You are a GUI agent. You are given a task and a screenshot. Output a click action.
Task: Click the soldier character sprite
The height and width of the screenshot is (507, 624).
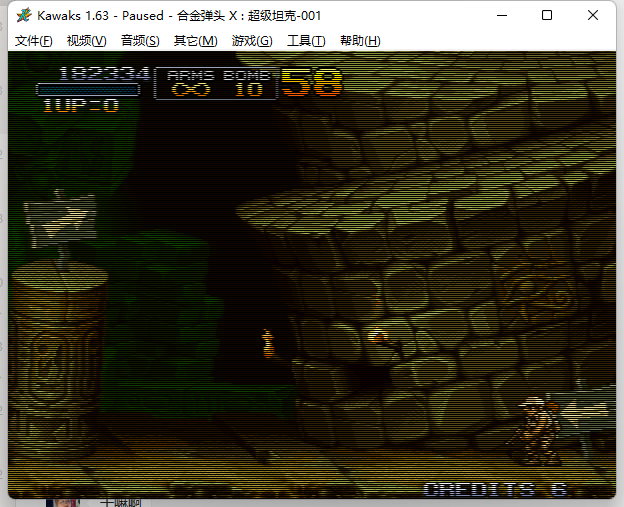tap(538, 431)
